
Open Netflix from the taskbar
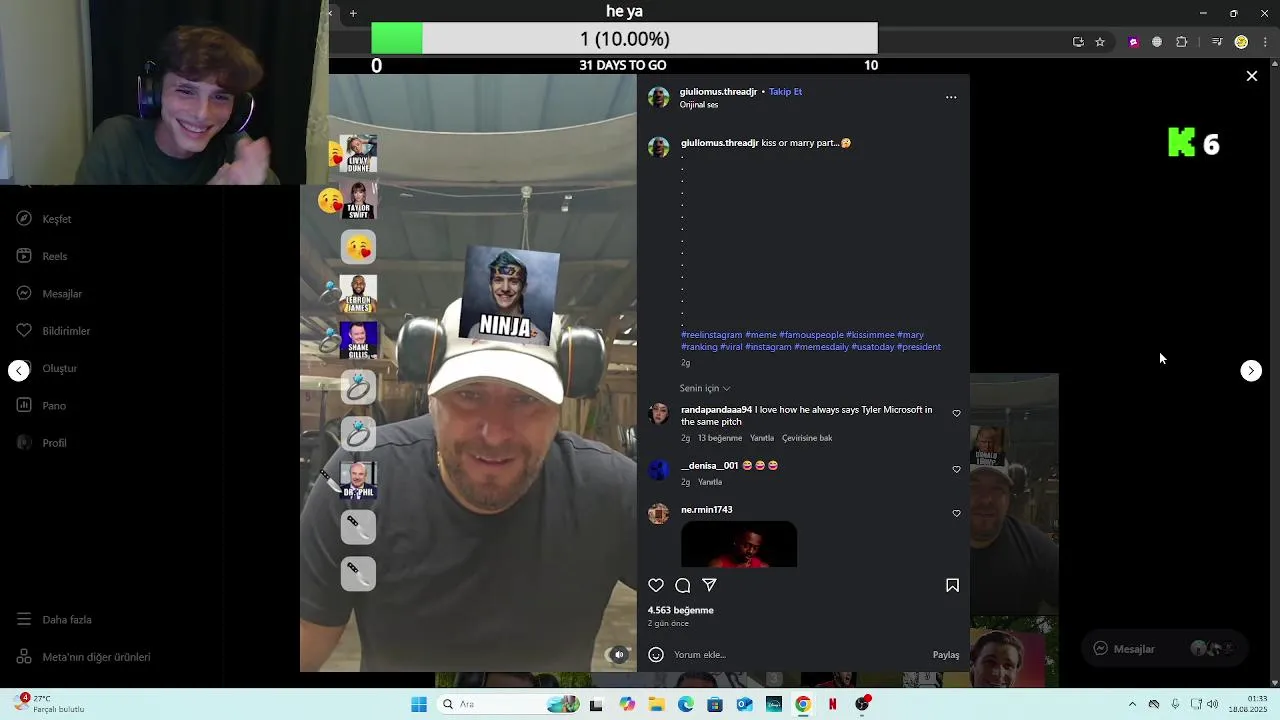click(x=832, y=704)
